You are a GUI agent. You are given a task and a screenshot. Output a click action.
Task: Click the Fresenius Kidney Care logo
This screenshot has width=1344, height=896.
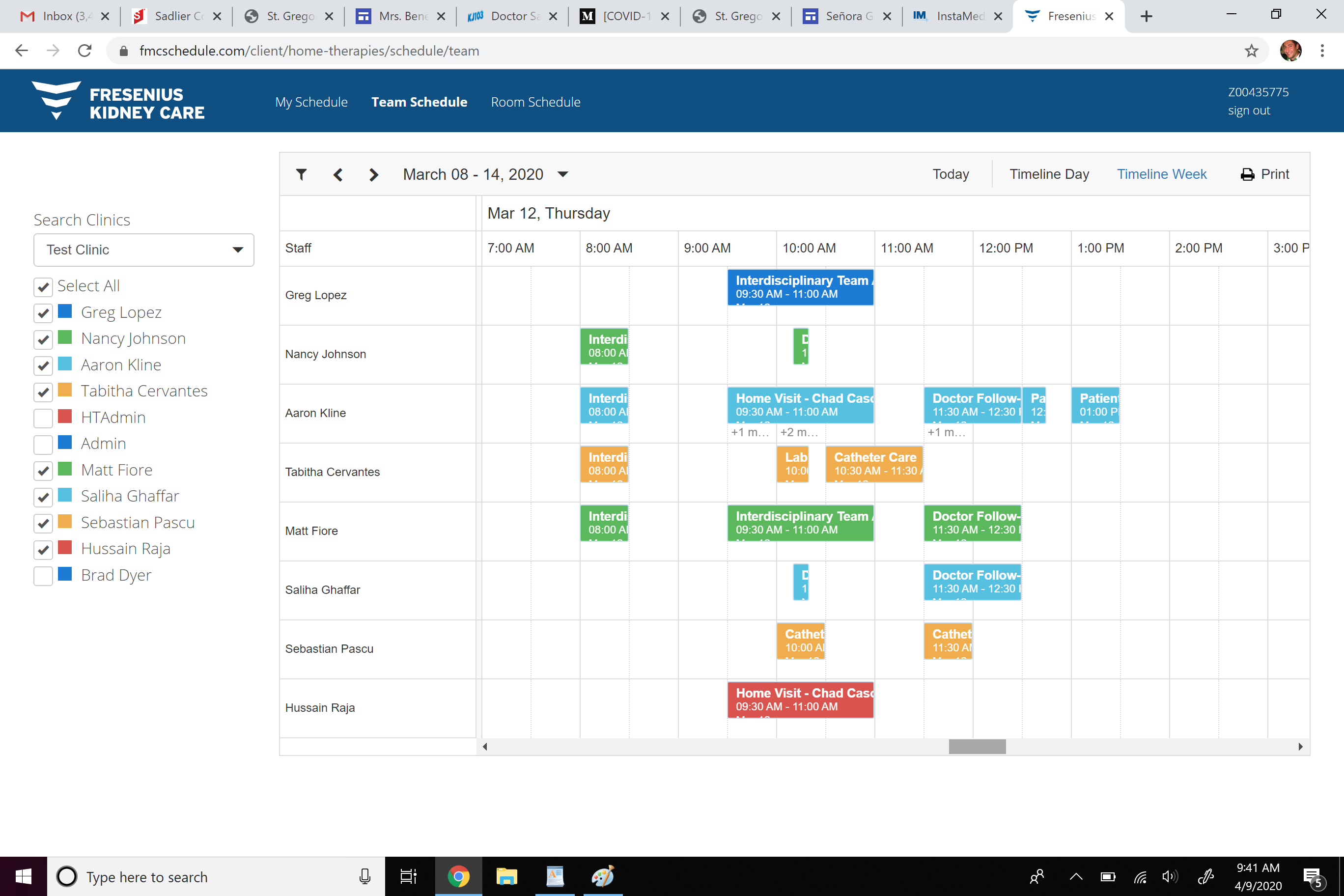point(118,101)
